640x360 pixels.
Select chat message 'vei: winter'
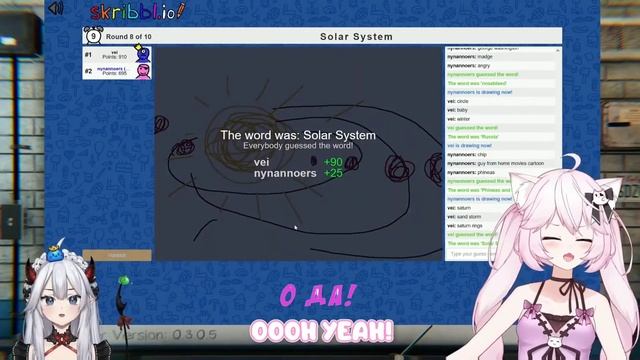[458, 119]
